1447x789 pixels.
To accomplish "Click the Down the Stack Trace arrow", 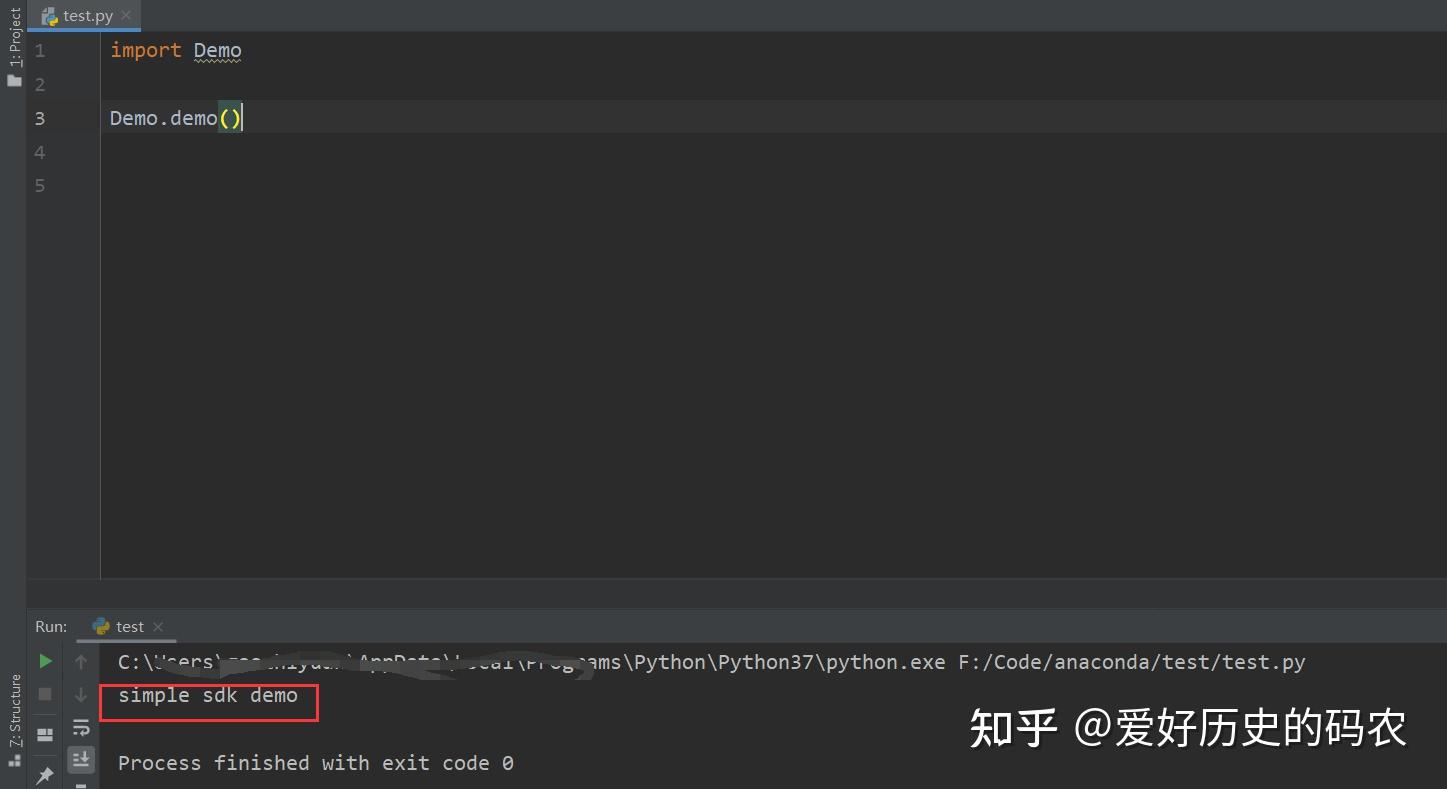I will click(x=81, y=694).
